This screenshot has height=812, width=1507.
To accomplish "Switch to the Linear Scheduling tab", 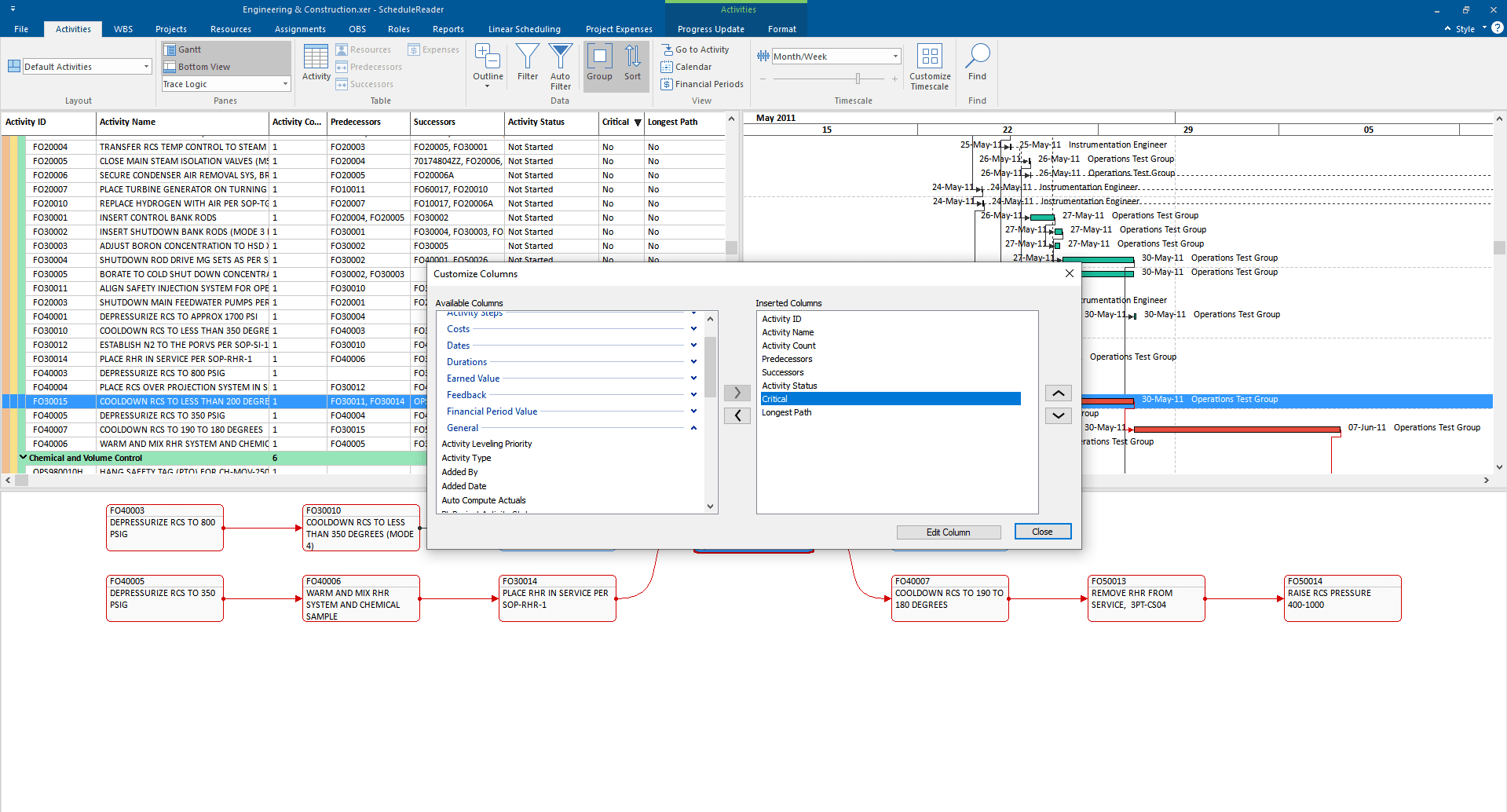I will click(525, 29).
